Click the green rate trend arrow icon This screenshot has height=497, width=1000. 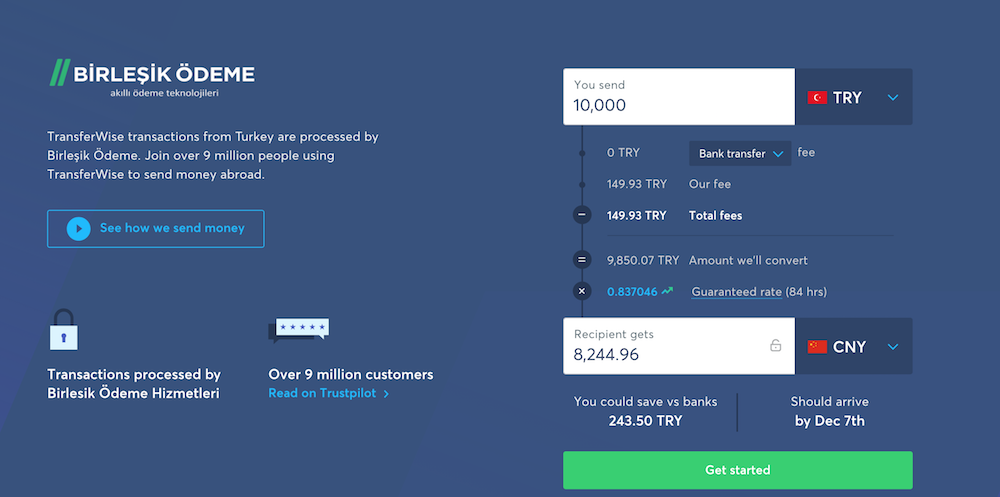(667, 291)
